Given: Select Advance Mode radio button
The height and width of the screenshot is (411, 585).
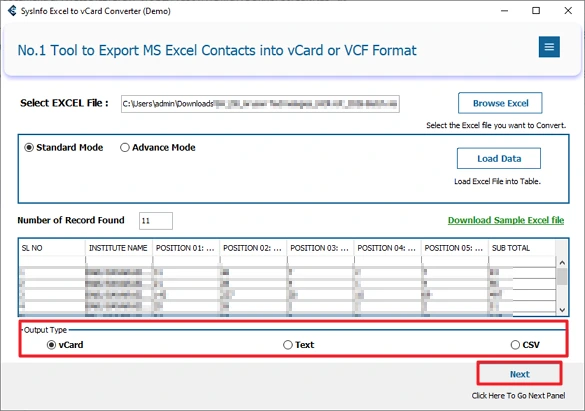Looking at the screenshot, I should (x=158, y=148).
